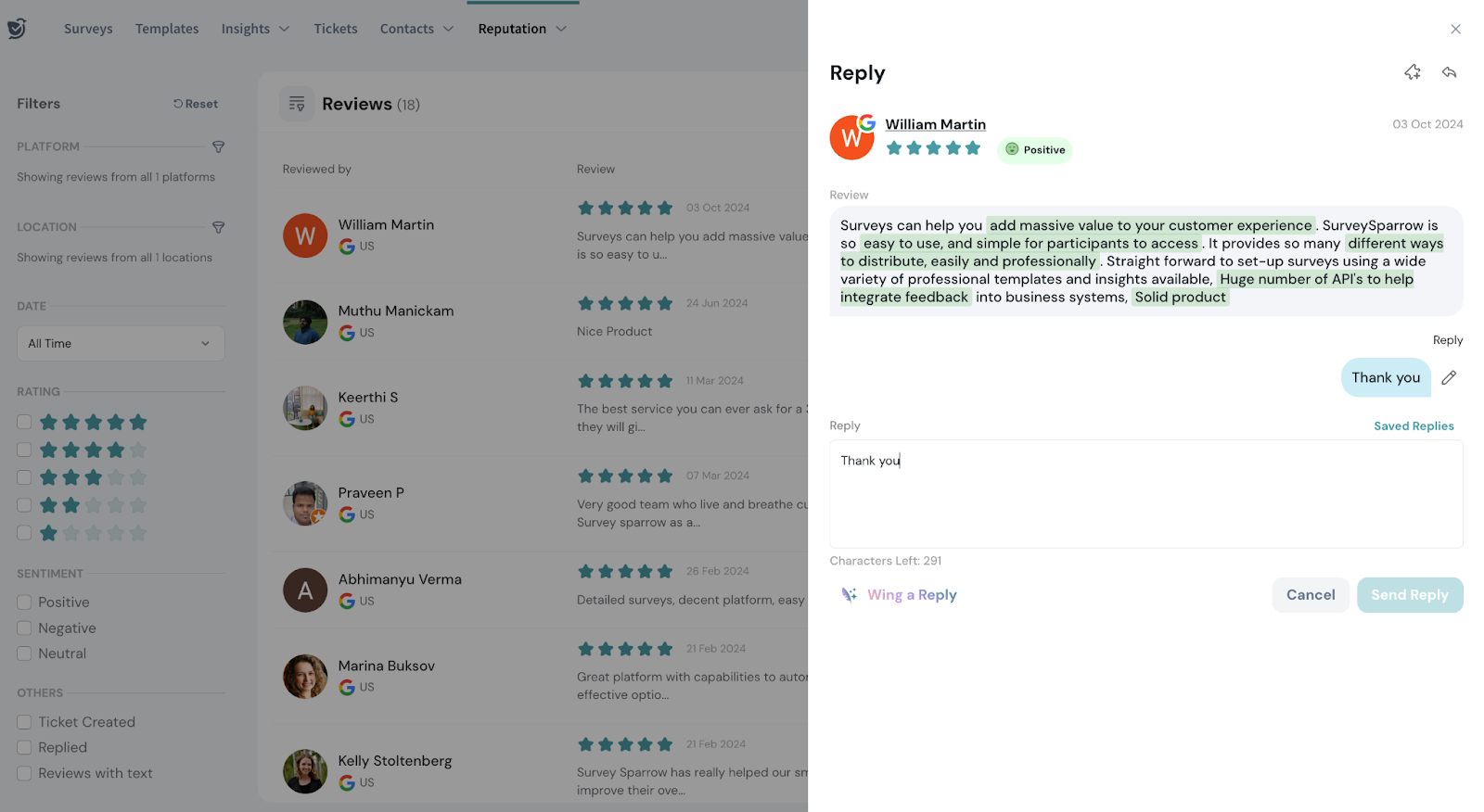This screenshot has height=812, width=1484.
Task: Close the Reply panel
Action: click(1455, 29)
